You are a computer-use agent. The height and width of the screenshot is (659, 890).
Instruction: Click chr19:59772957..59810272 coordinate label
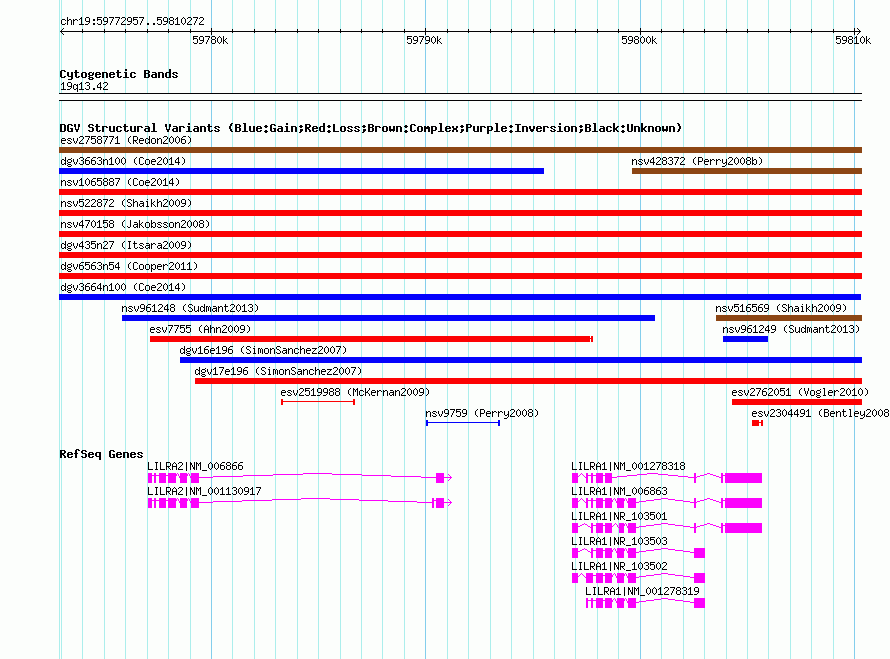tap(132, 21)
